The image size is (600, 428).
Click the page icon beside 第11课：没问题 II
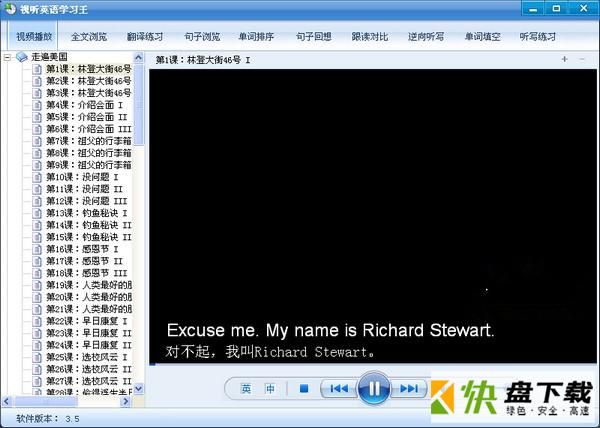point(37,189)
